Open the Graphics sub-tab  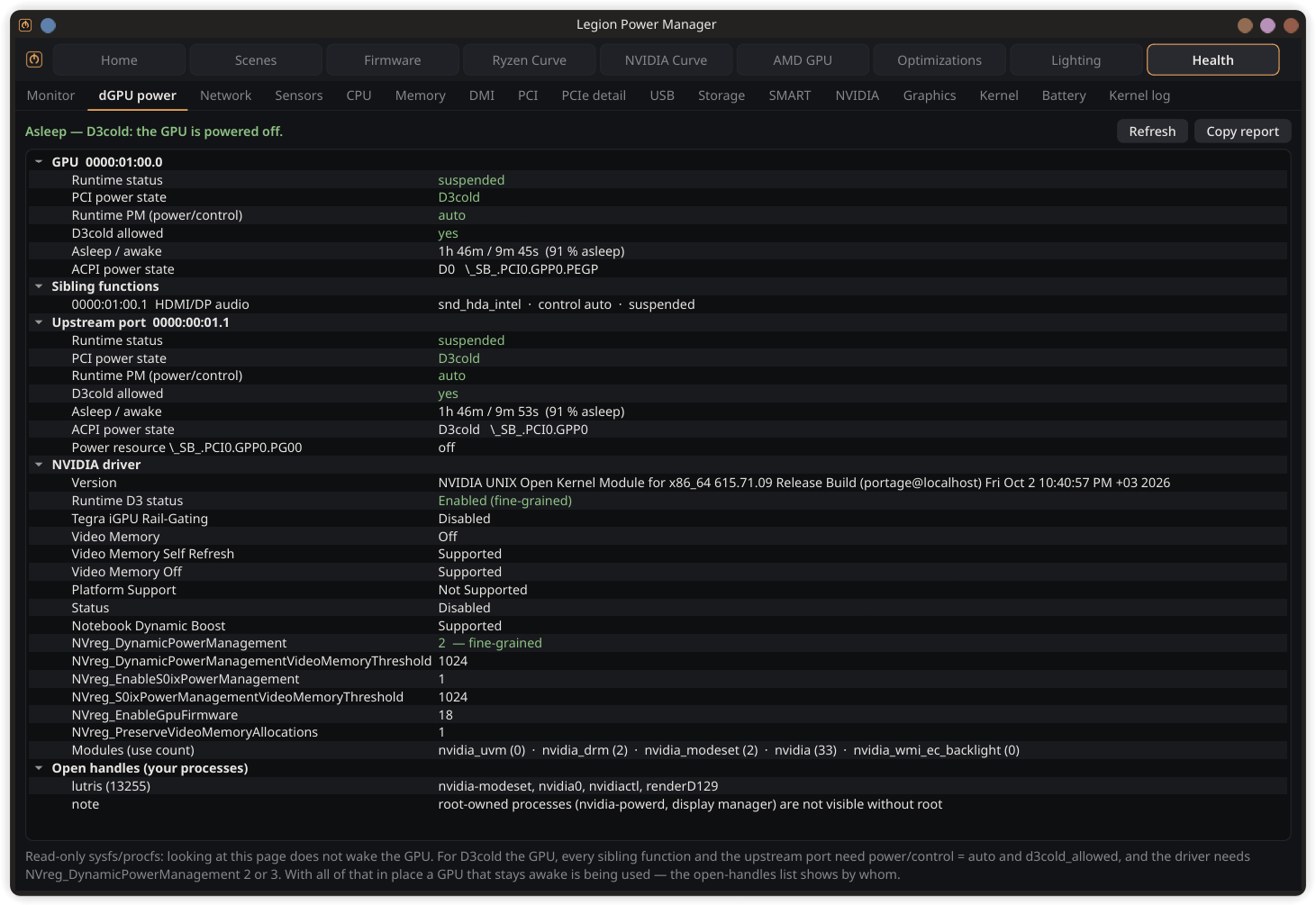[x=930, y=95]
